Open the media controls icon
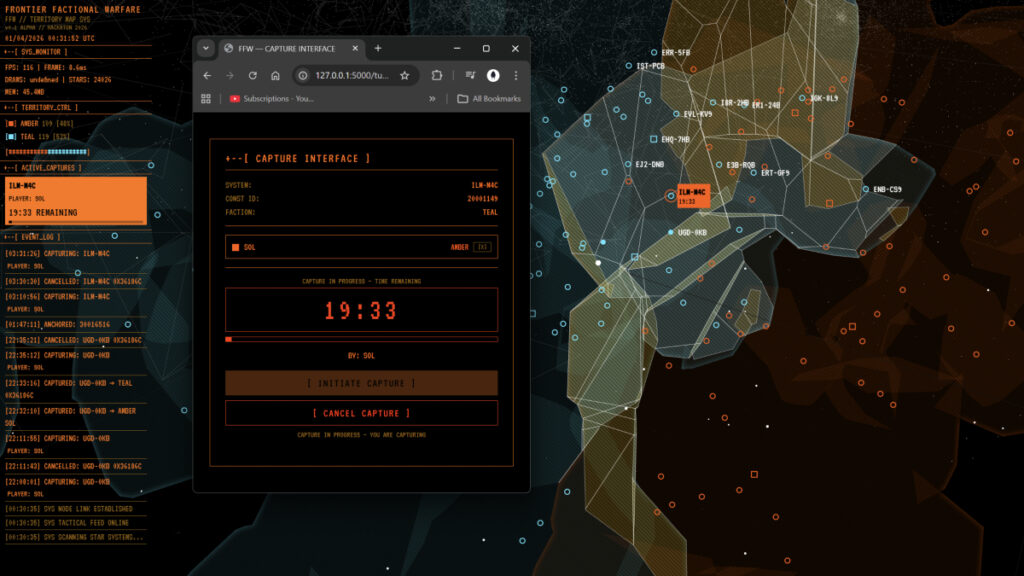Screen dimensions: 1024x576 470,76
